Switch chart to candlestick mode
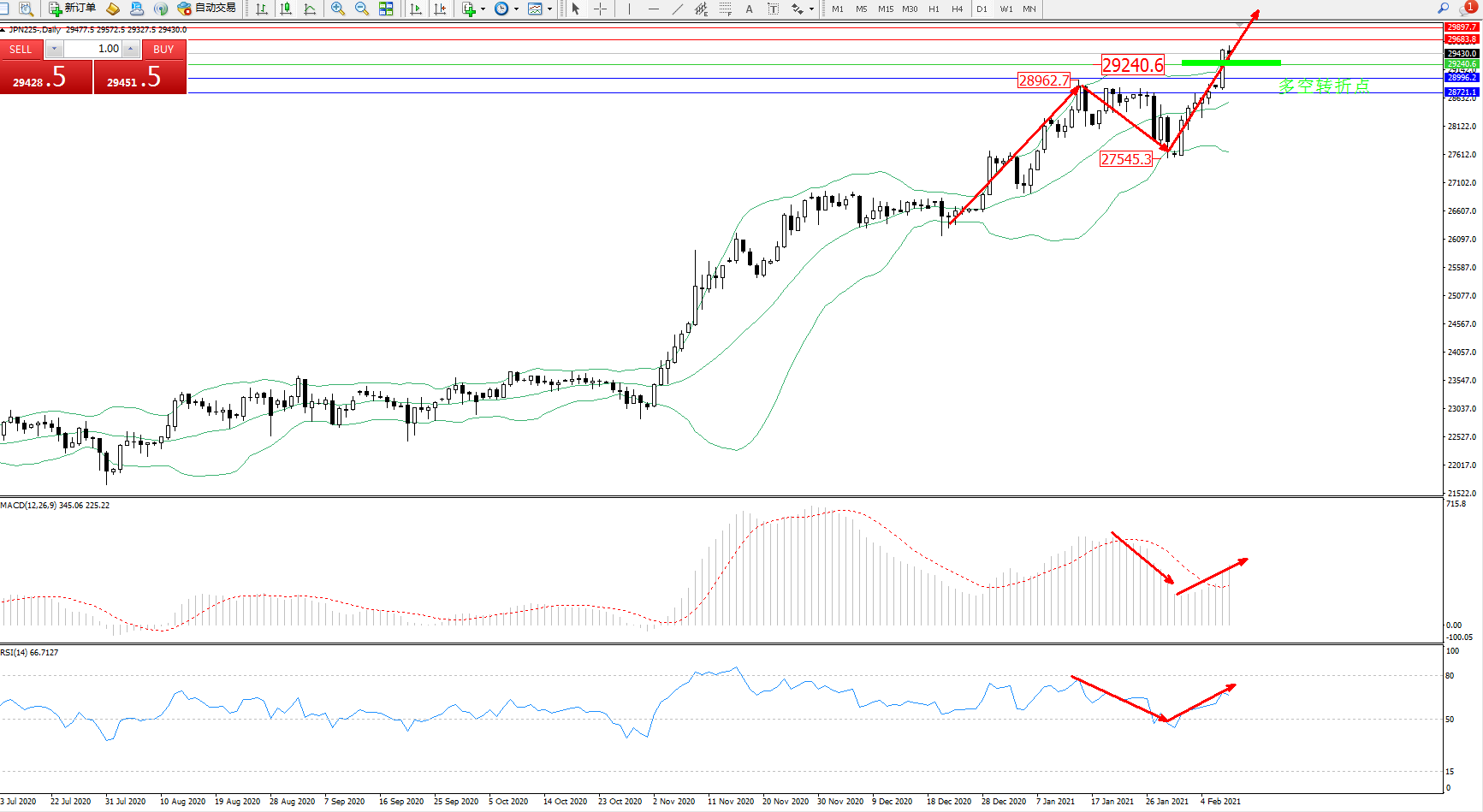The image size is (1483, 812). (286, 9)
